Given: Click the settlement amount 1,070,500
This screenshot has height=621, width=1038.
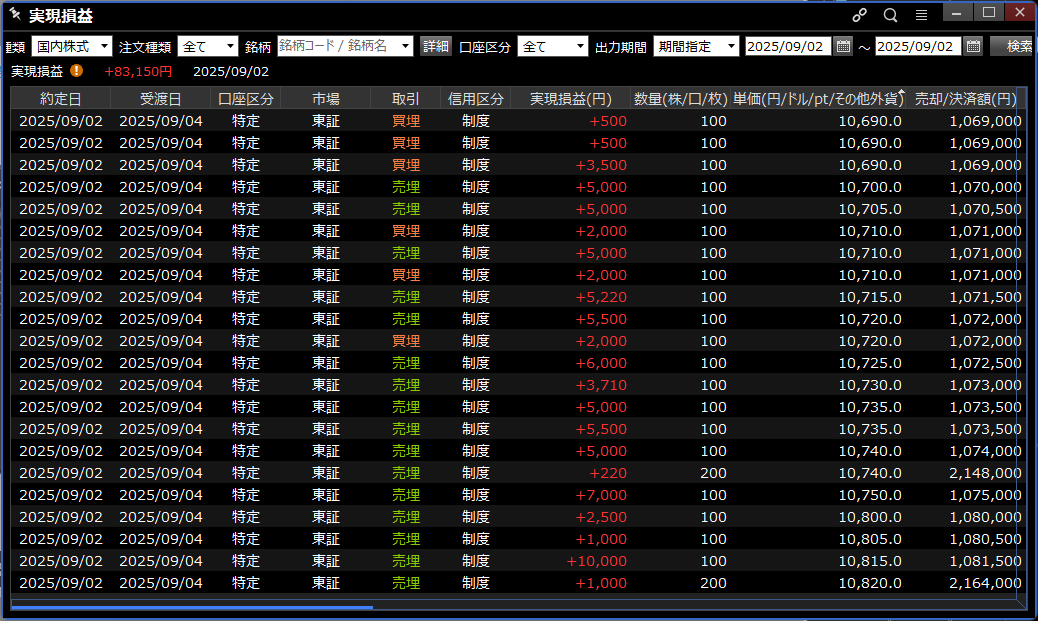Looking at the screenshot, I should tap(985, 209).
